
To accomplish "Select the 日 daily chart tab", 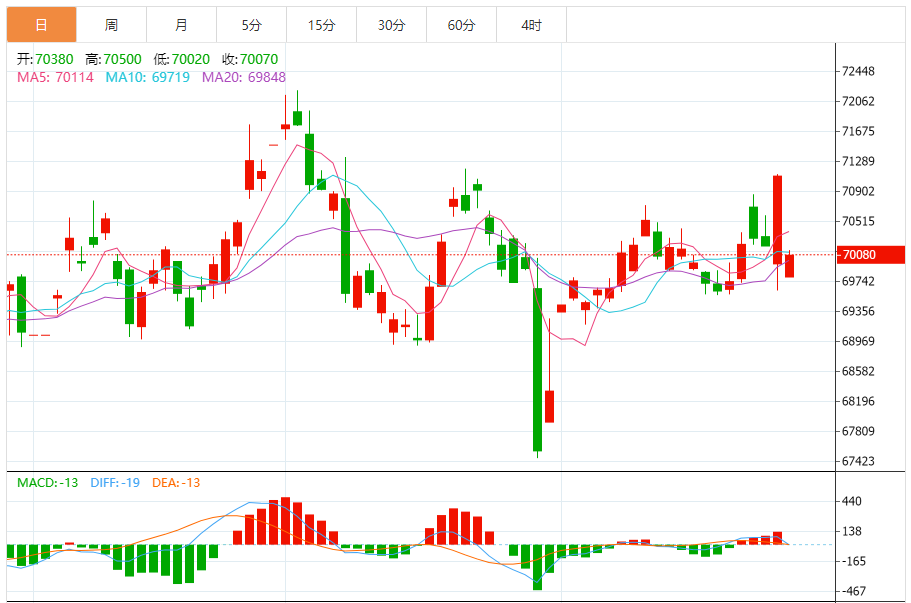I will pos(41,25).
